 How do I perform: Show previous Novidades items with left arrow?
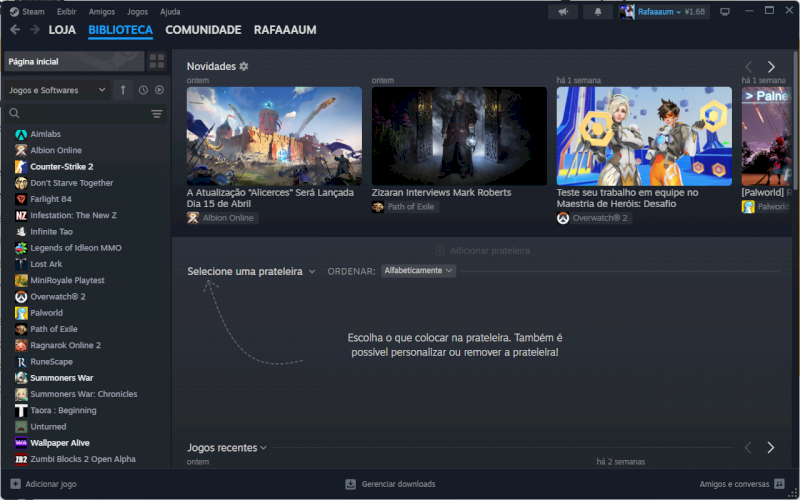click(748, 67)
